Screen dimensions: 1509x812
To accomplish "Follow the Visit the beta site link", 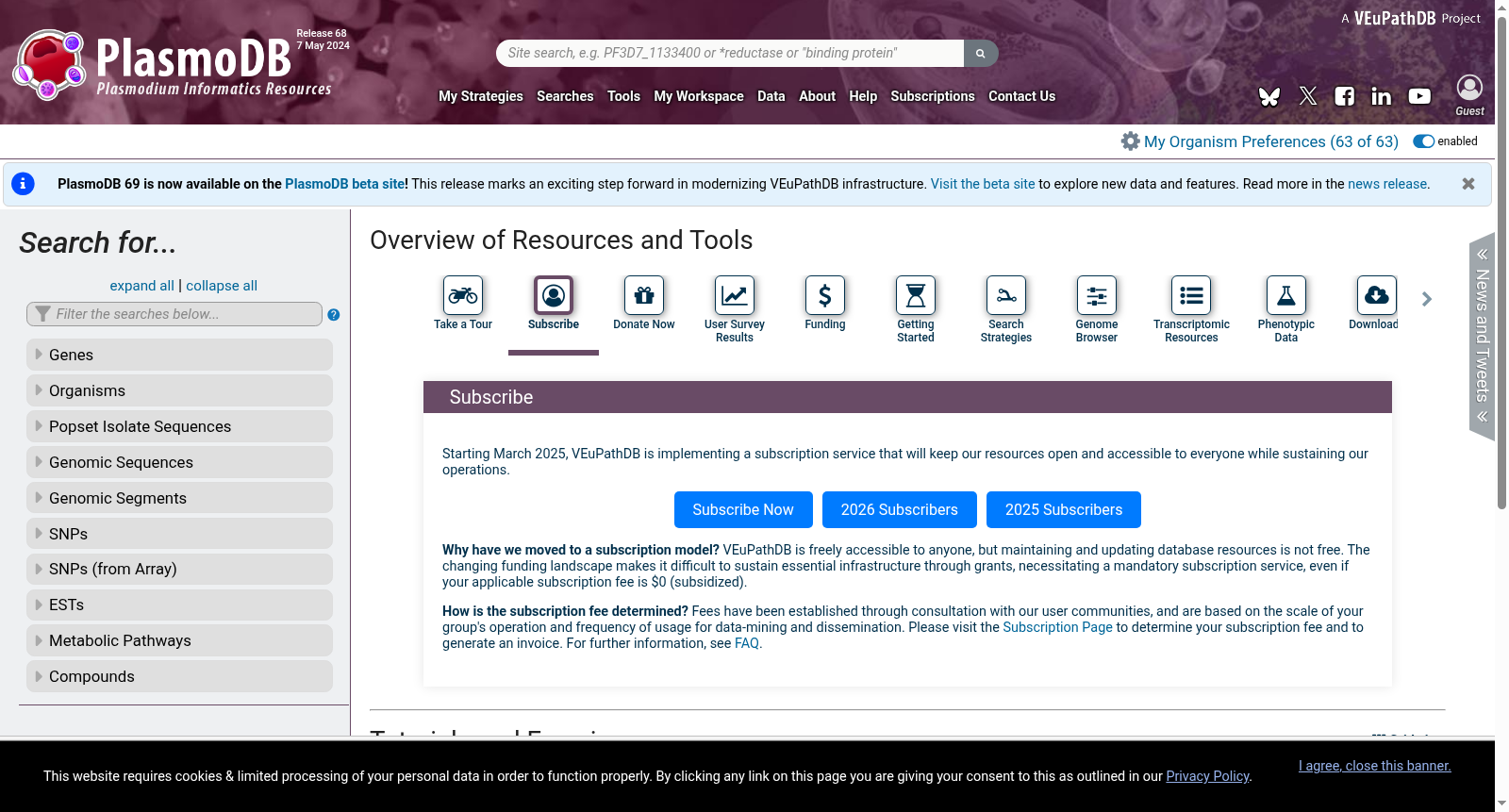I will click(983, 184).
